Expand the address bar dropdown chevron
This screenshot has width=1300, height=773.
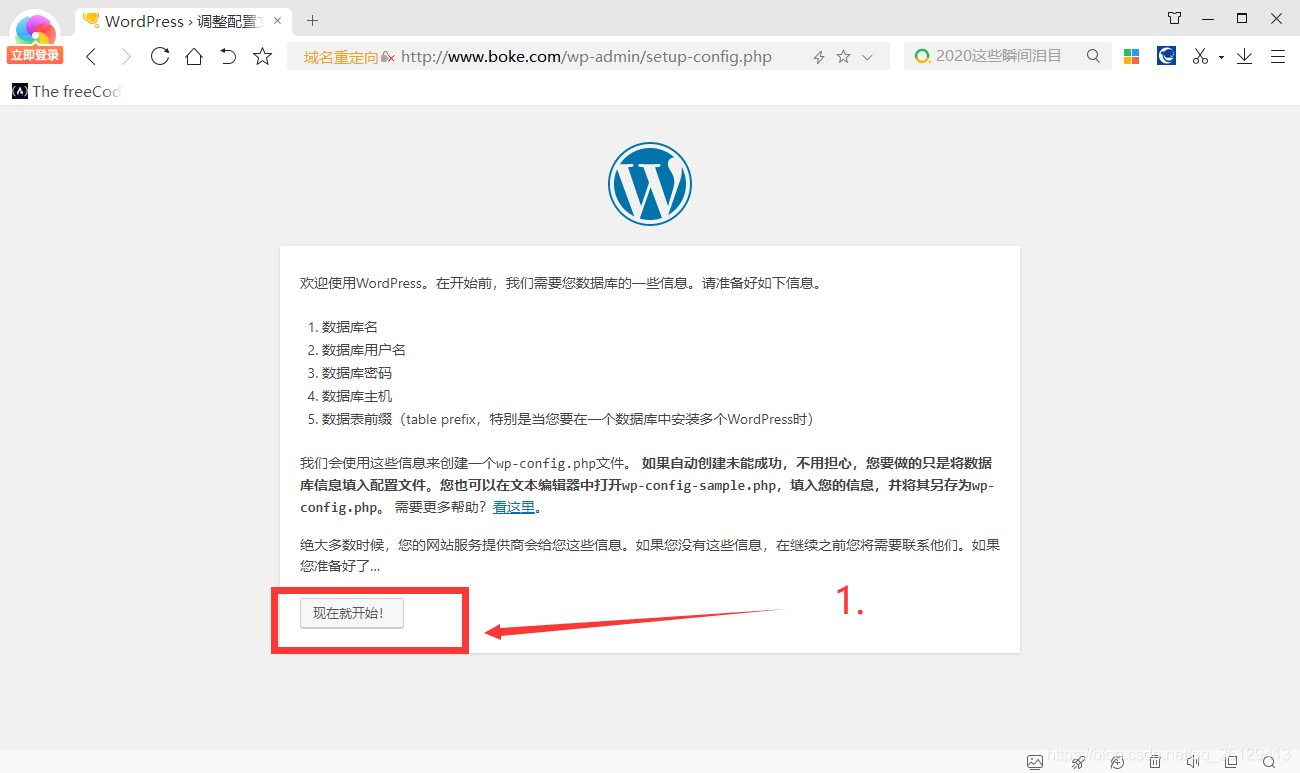(867, 57)
